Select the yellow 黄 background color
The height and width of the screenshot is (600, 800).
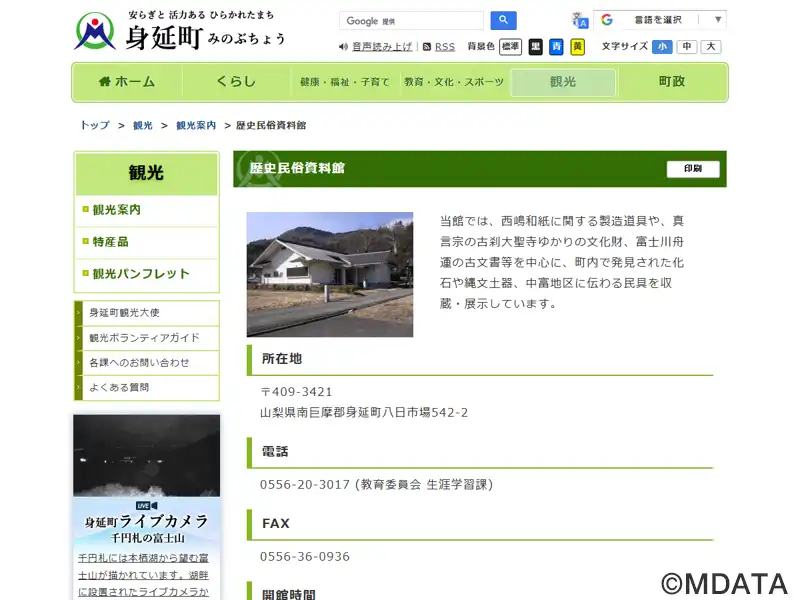click(x=577, y=47)
